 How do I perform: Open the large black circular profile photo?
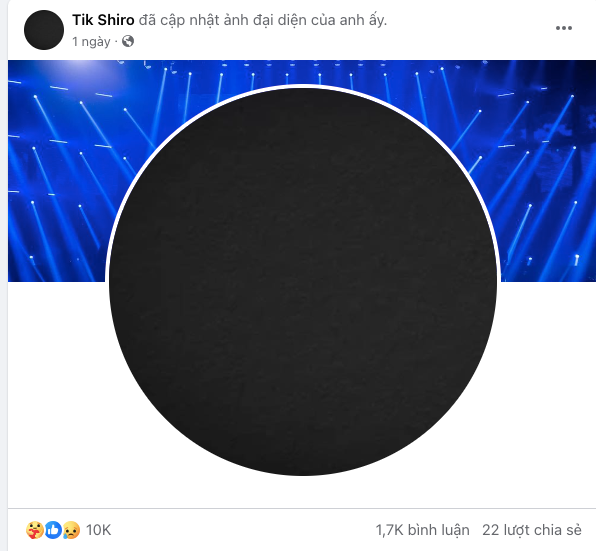[x=303, y=282]
